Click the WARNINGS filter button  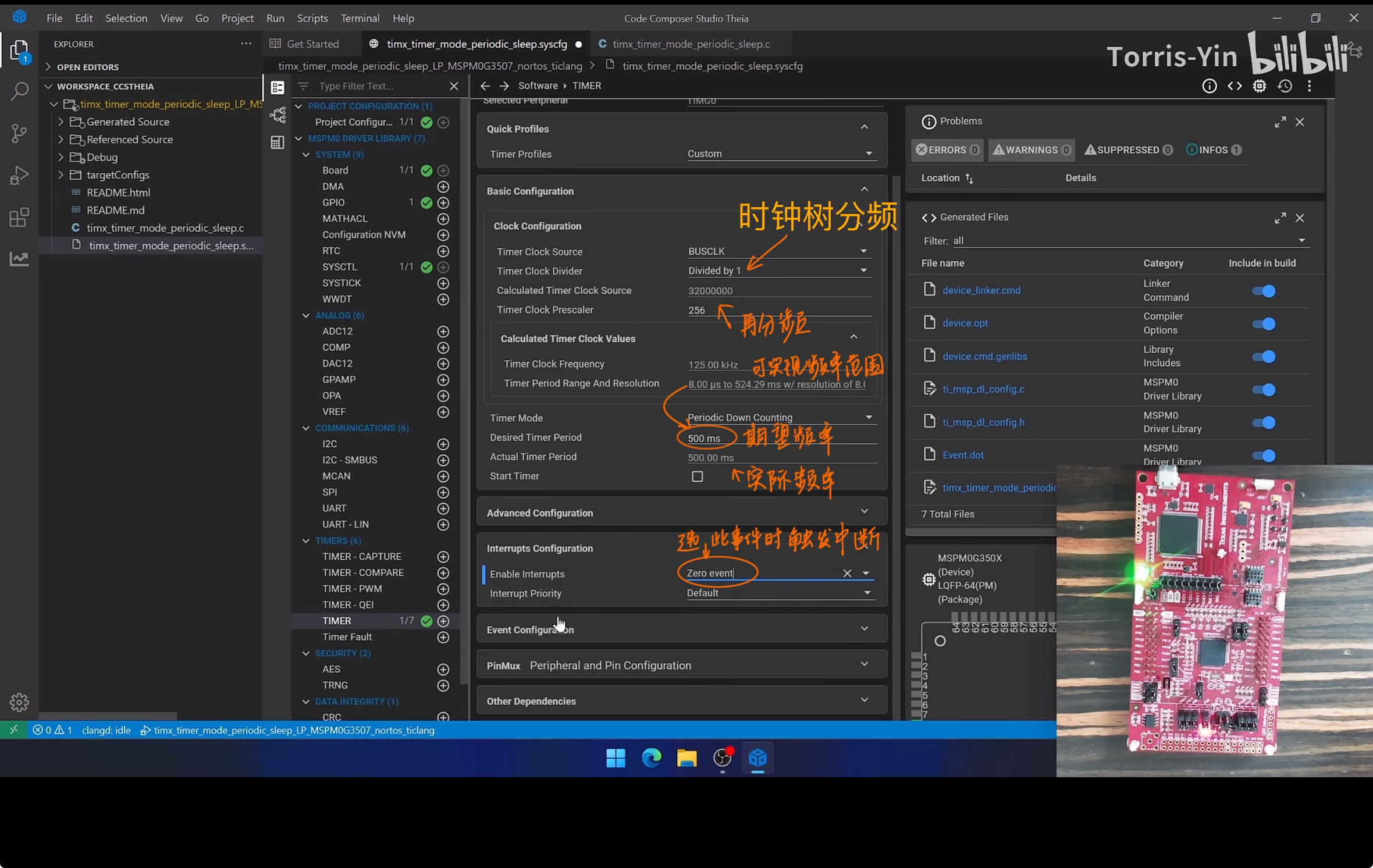[x=1031, y=150]
